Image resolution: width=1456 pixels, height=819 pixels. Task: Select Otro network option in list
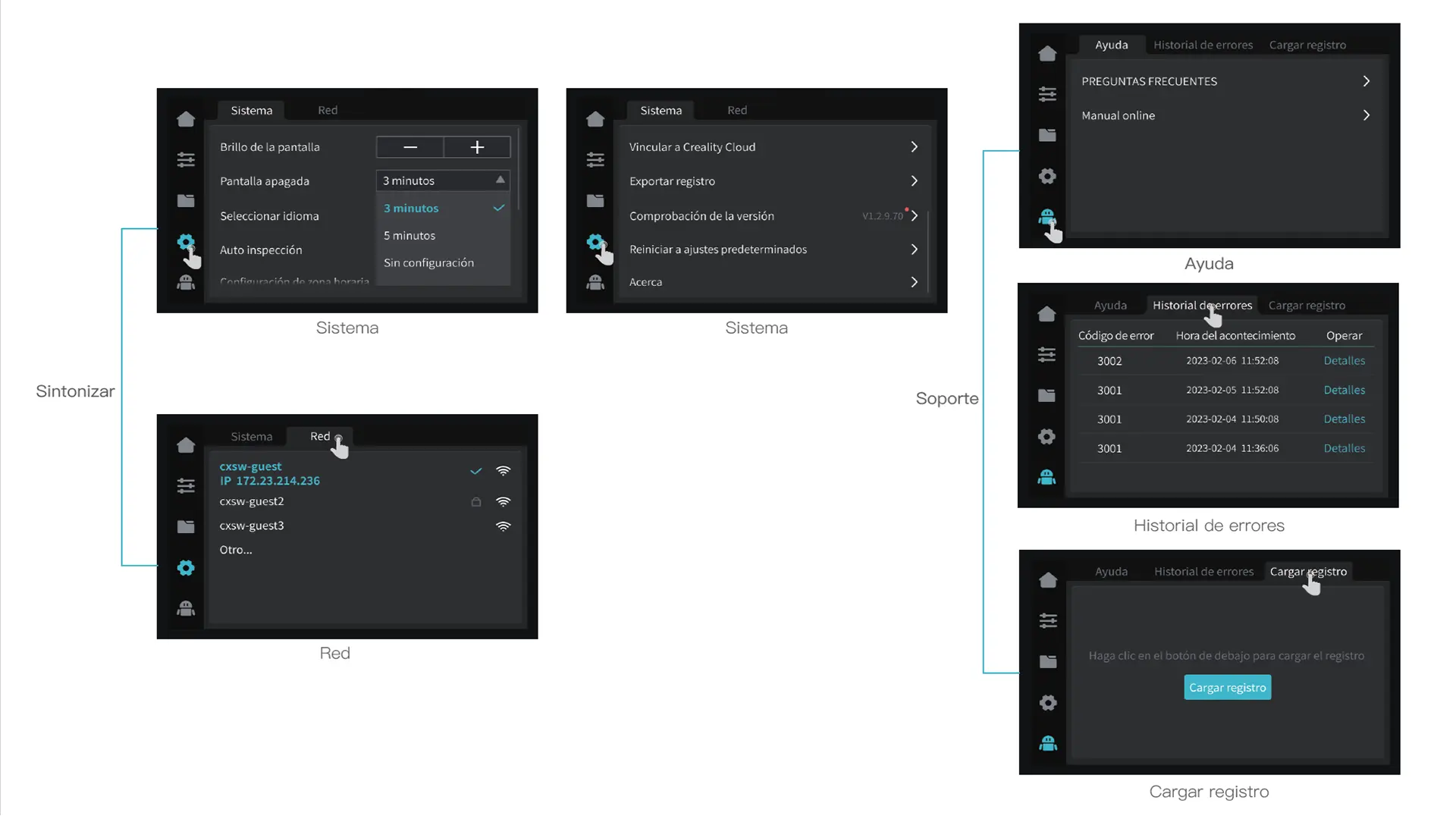tap(235, 549)
